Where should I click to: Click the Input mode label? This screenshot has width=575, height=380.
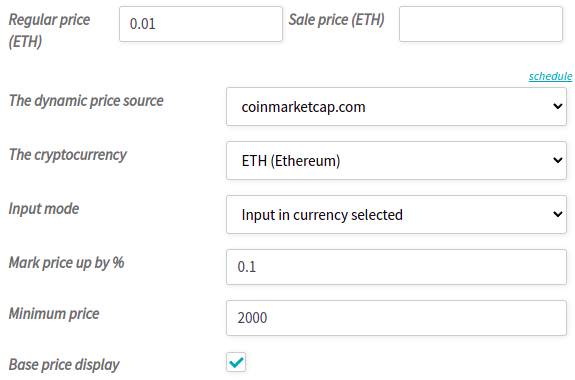[x=44, y=209]
